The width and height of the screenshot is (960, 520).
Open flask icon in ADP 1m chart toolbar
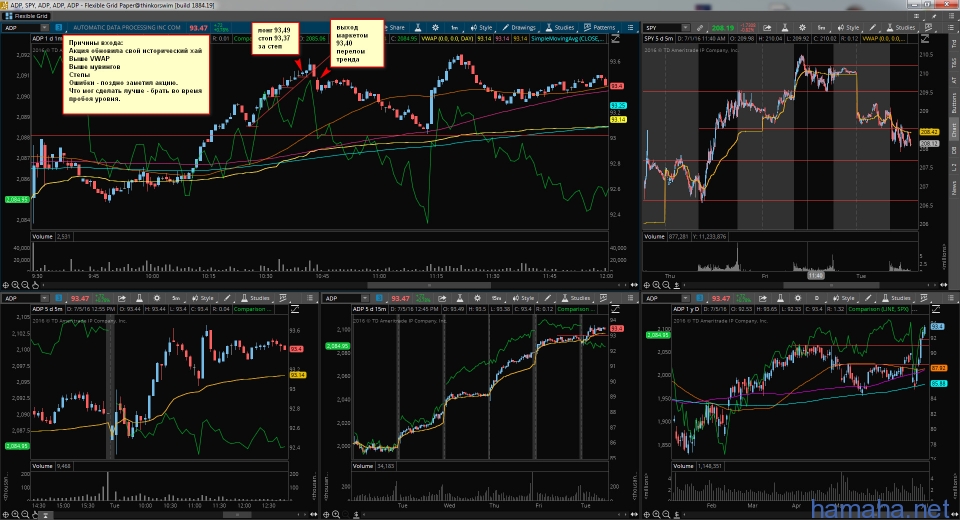418,28
